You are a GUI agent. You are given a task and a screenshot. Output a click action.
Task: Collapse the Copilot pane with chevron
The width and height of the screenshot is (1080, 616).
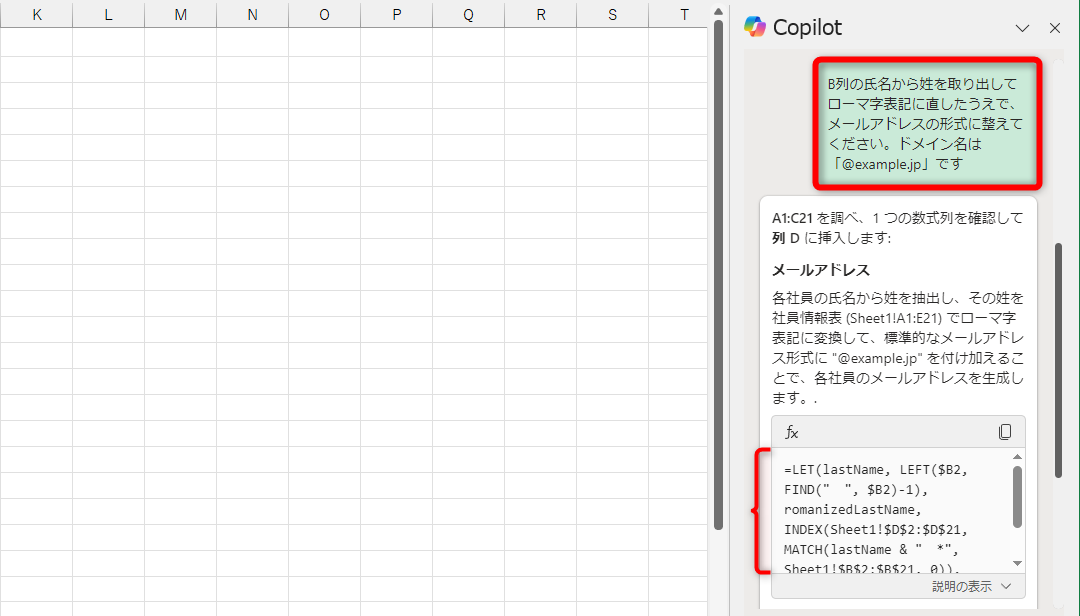point(1022,28)
